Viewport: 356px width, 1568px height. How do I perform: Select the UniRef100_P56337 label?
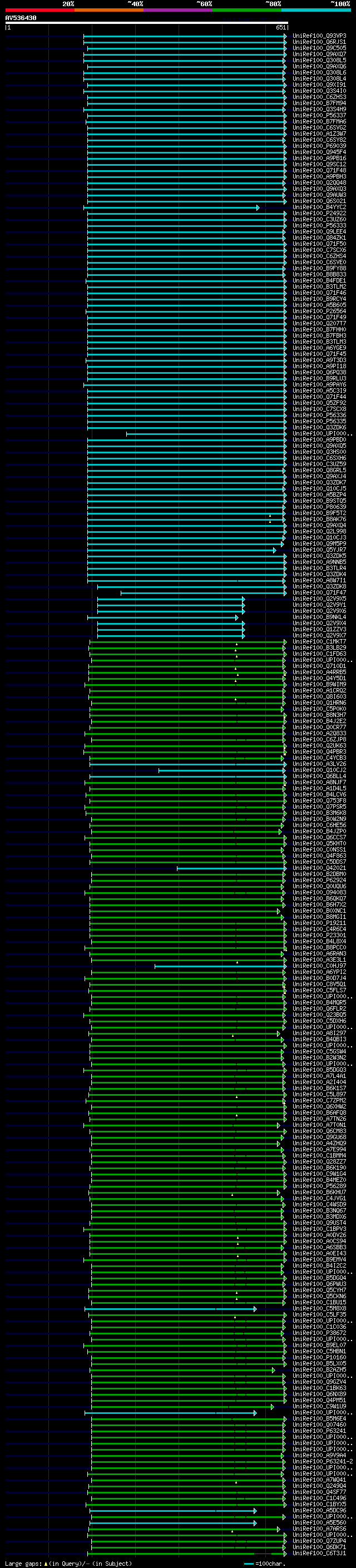pos(319,115)
